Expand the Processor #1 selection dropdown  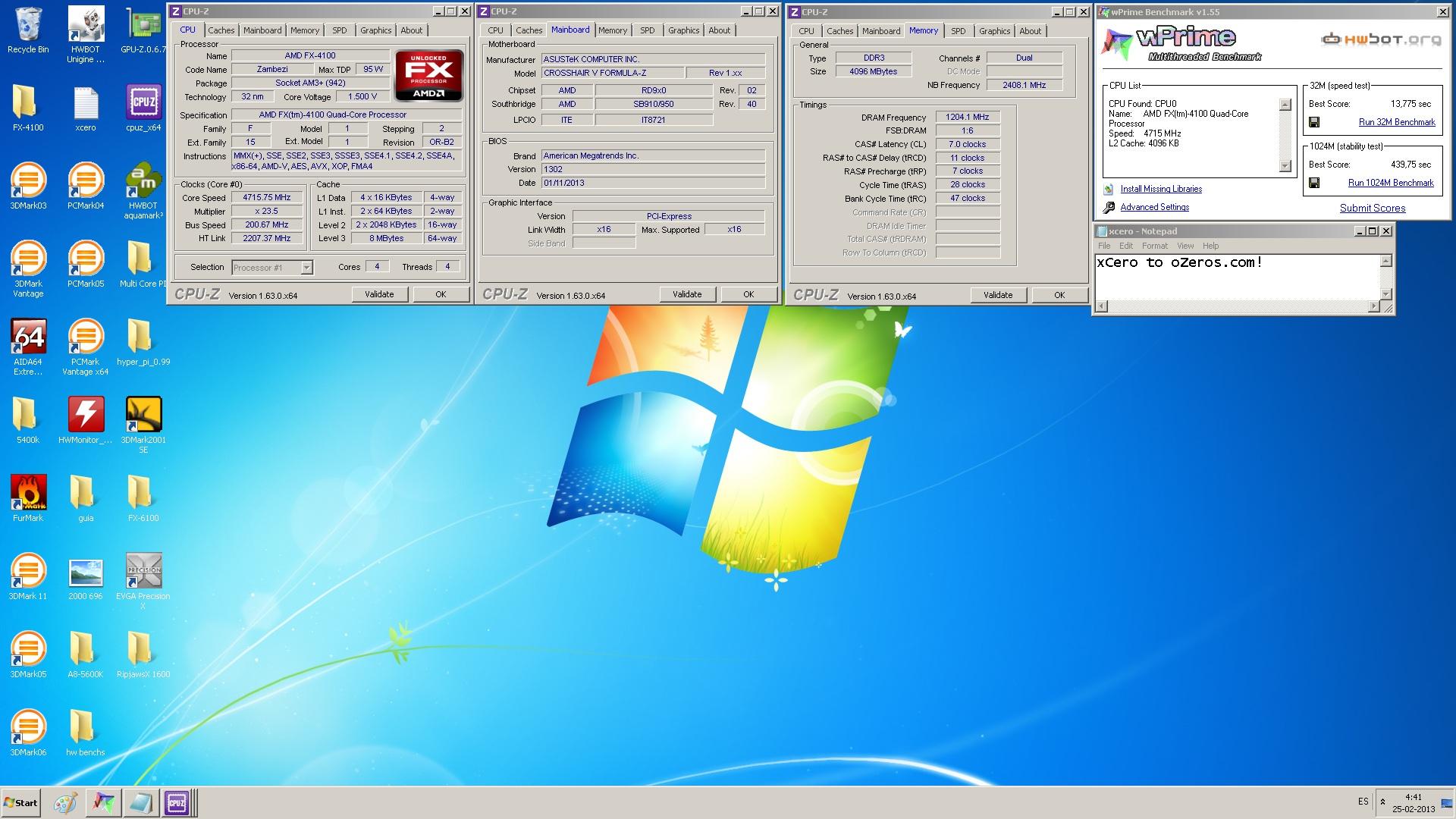[x=306, y=268]
